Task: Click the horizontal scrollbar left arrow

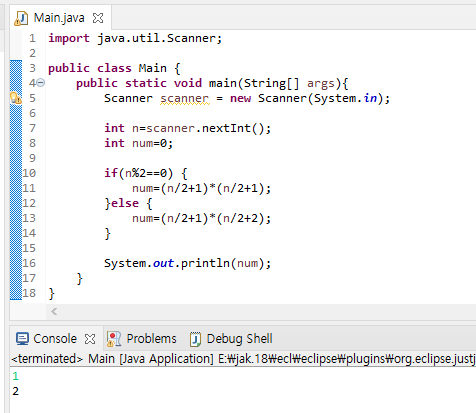Action: point(54,312)
